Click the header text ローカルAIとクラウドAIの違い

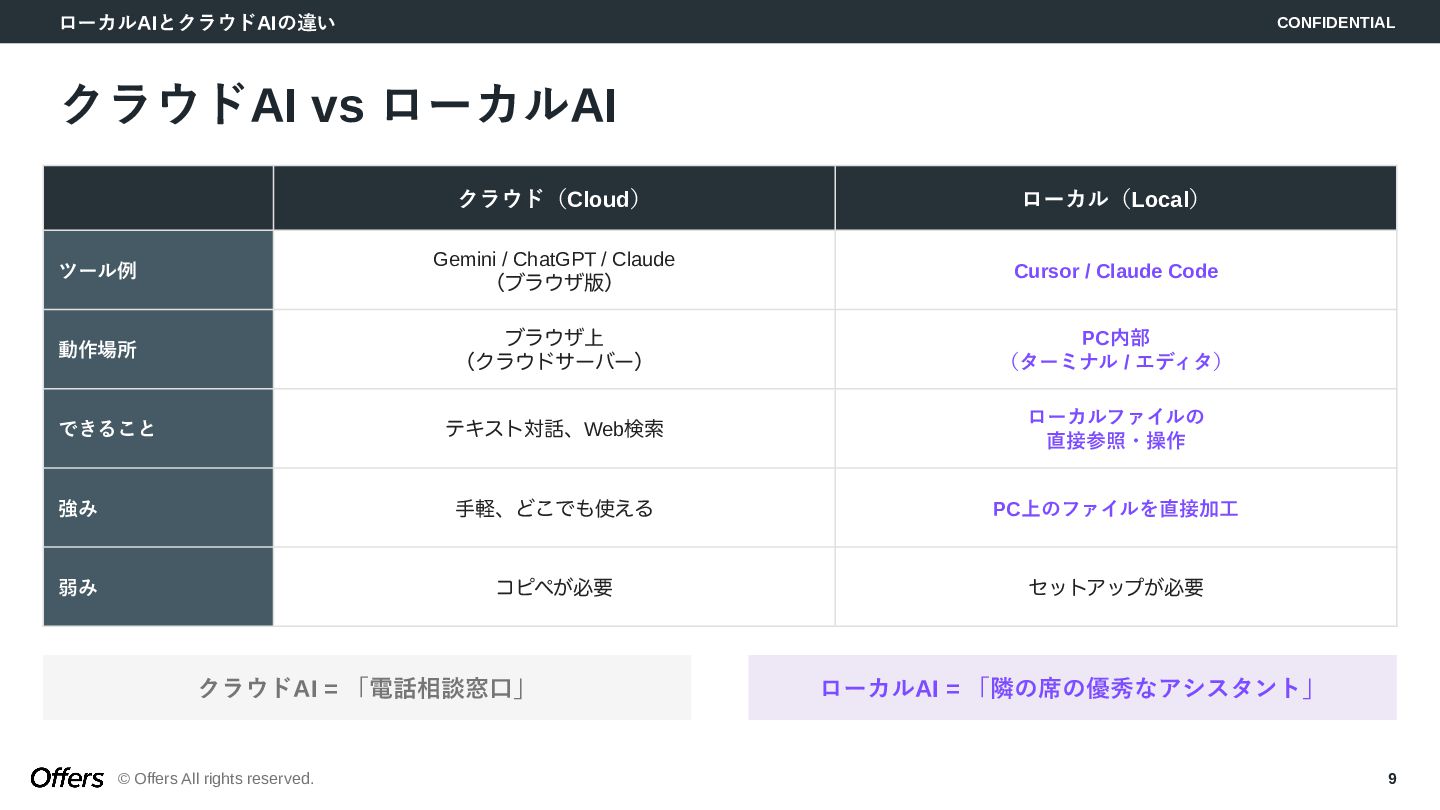pos(197,22)
